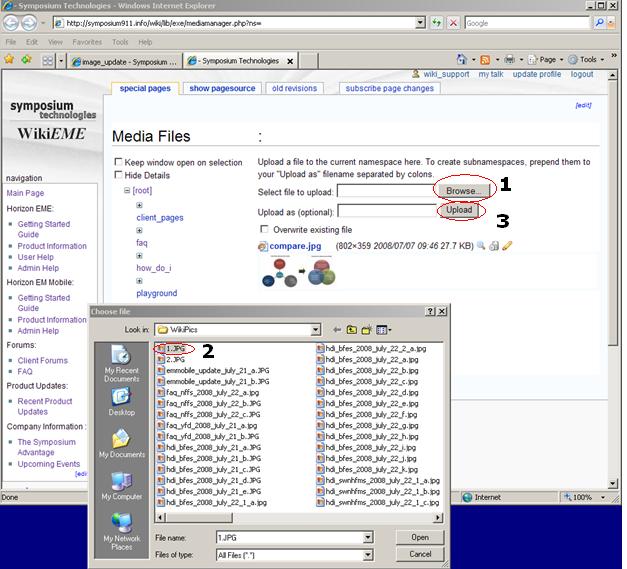
Task: Open the Views menu icon in dialog
Action: point(383,330)
